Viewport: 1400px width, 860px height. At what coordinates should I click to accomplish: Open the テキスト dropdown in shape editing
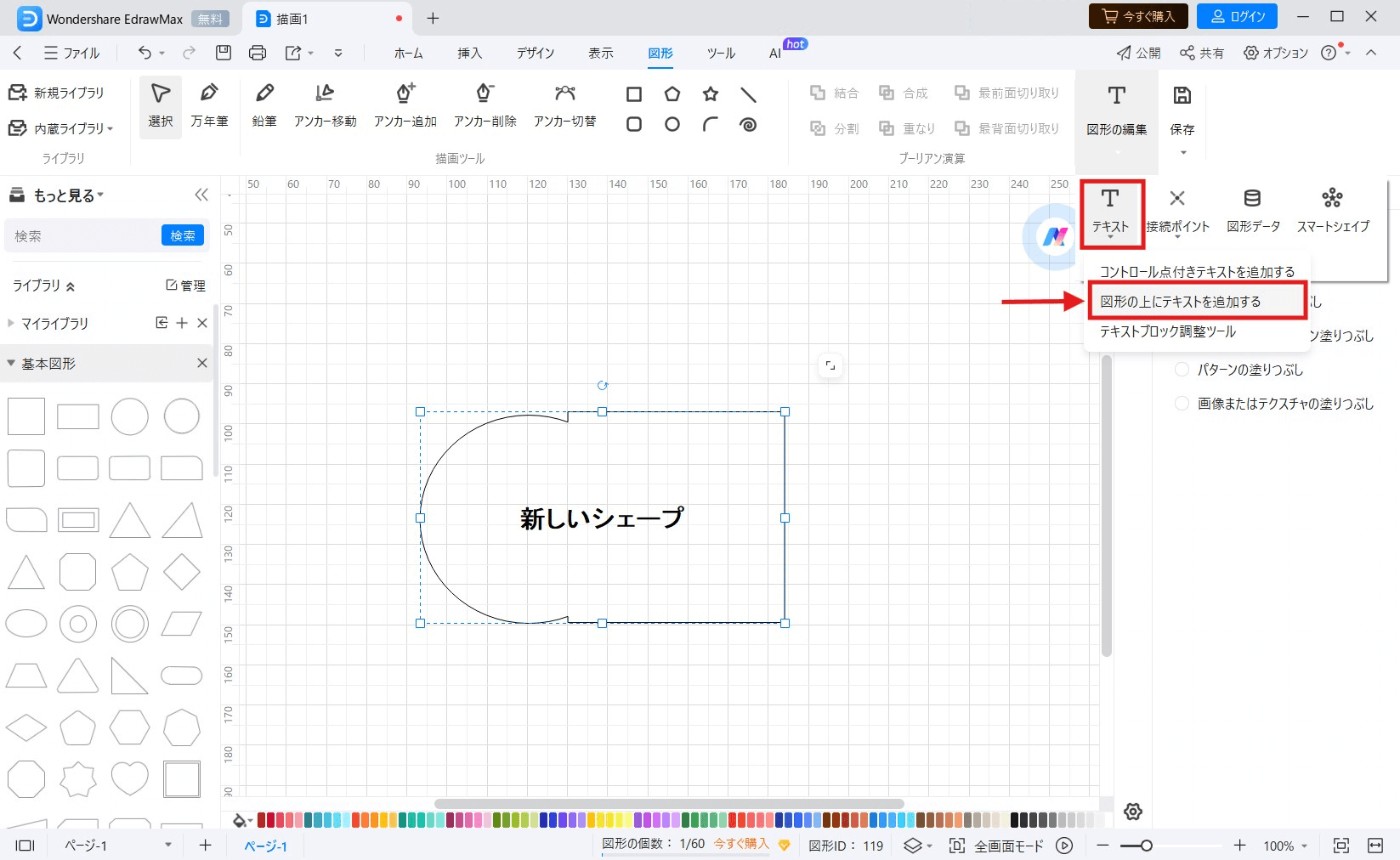[1110, 213]
